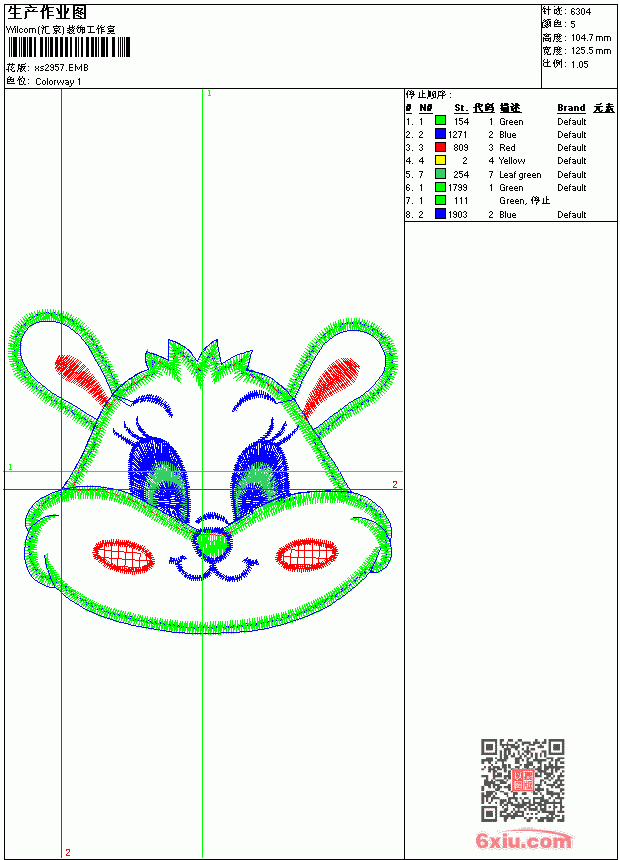Click the red swatch in row 3
Screen dimensions: 620x860
click(x=440, y=147)
